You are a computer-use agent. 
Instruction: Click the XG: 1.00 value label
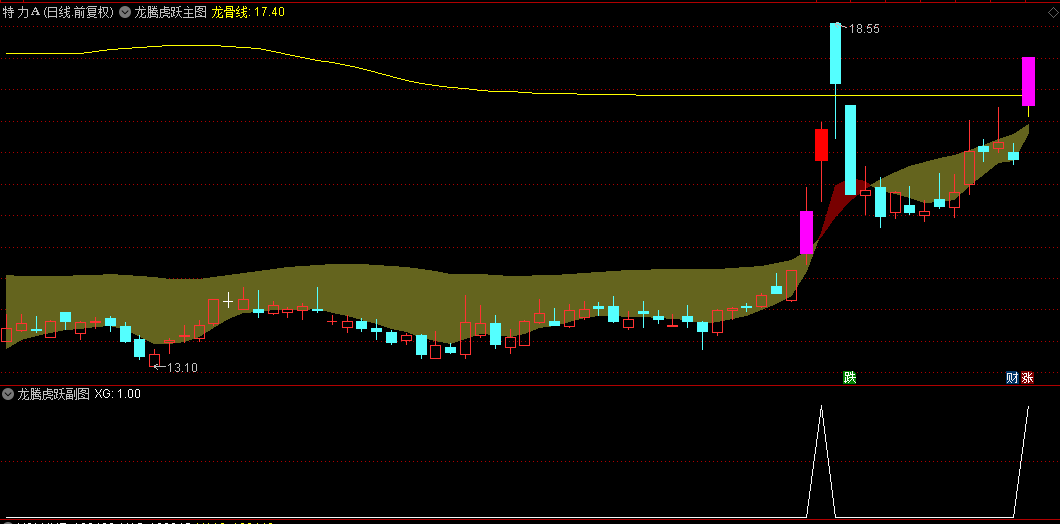tap(118, 394)
